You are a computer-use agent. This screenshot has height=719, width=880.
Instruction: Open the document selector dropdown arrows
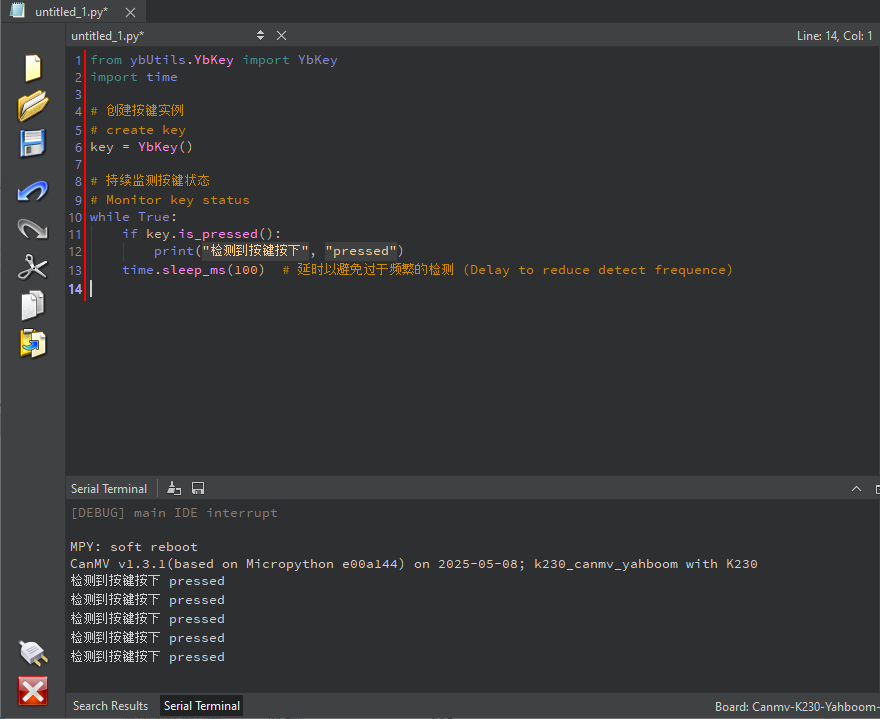click(x=260, y=35)
